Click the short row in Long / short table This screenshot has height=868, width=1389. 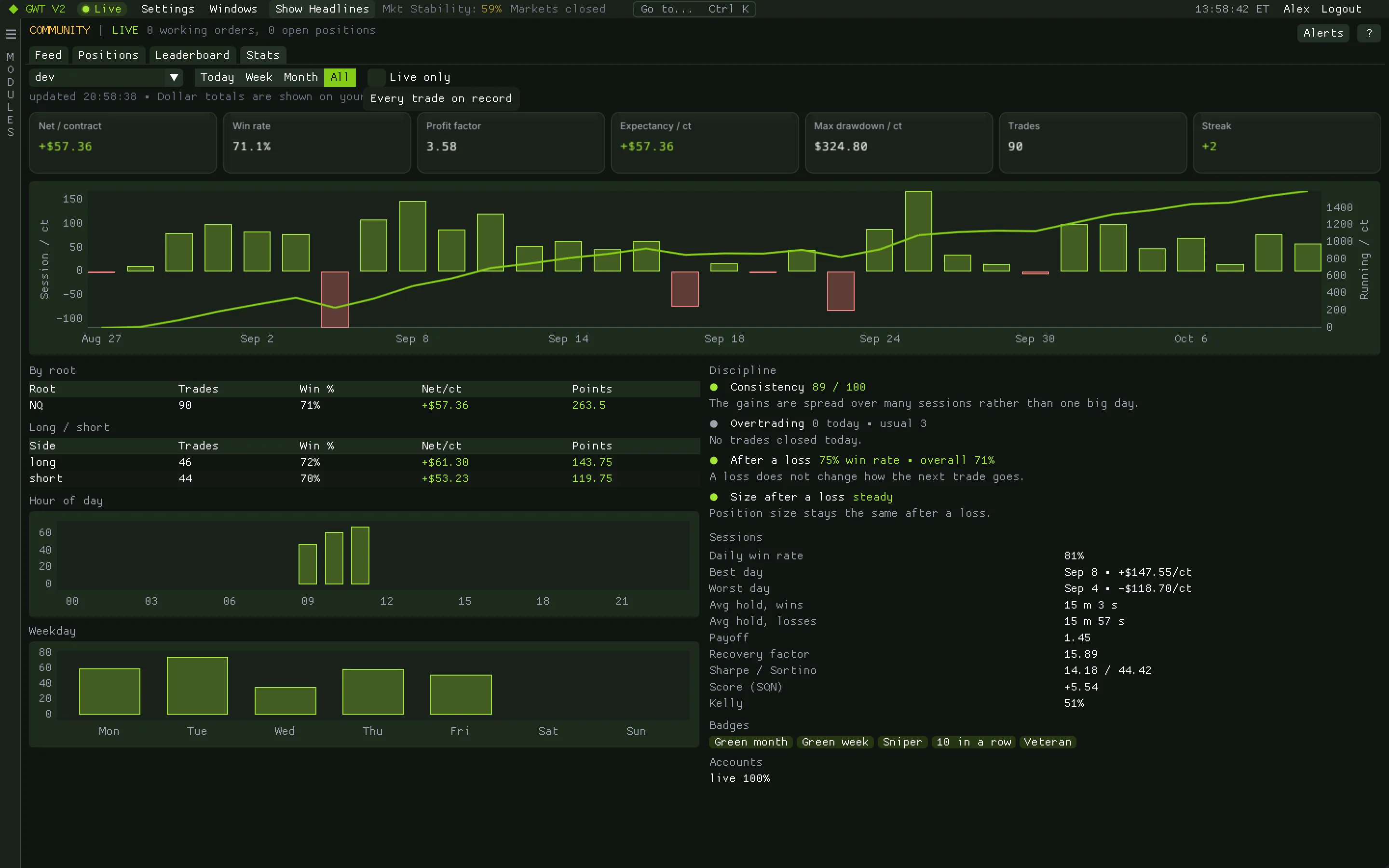(365, 479)
